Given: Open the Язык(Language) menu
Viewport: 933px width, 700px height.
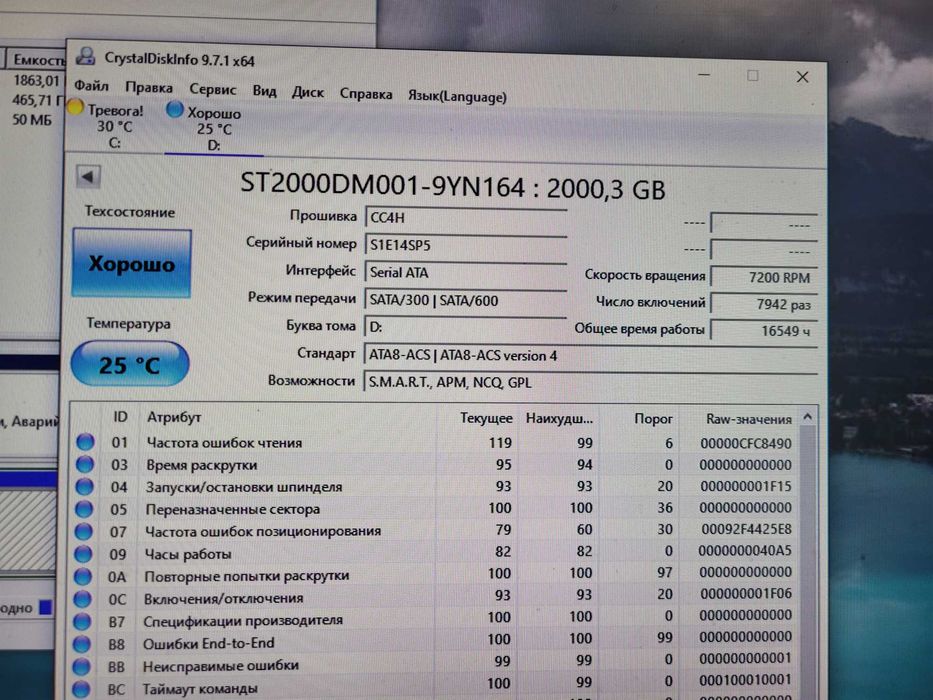Looking at the screenshot, I should (457, 96).
